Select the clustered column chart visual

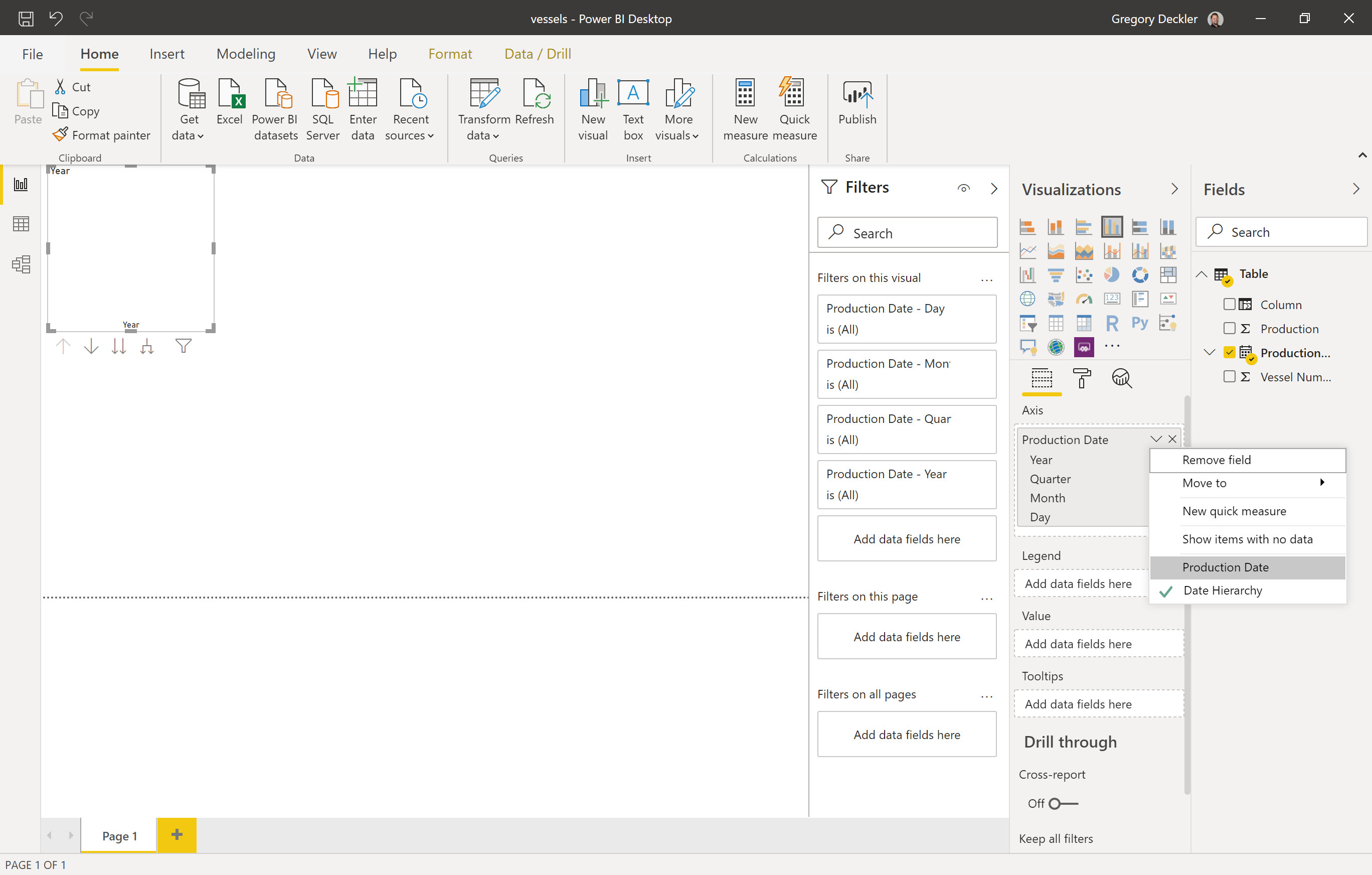coord(1112,227)
